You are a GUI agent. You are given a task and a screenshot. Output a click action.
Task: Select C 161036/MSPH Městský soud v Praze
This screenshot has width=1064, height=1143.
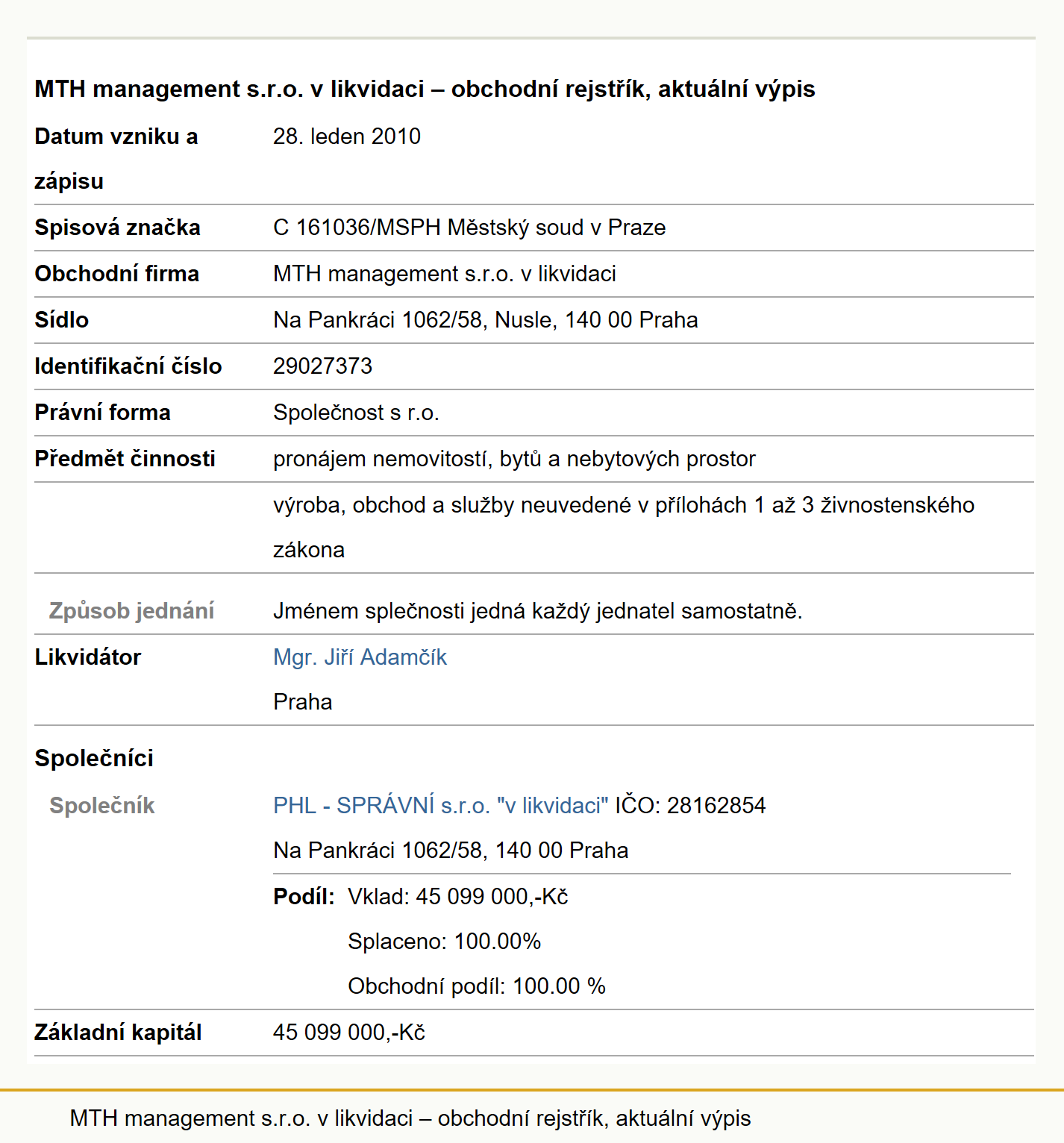[469, 228]
